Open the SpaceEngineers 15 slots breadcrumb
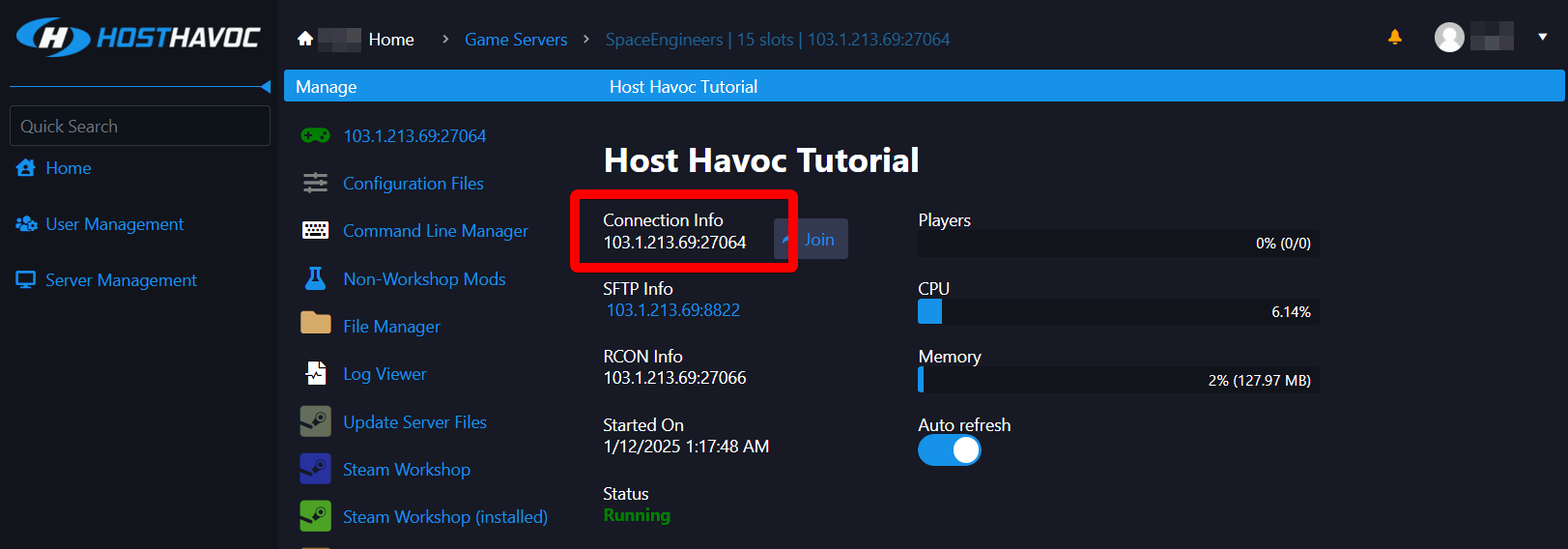Screen dimensions: 1568x549 [778, 40]
